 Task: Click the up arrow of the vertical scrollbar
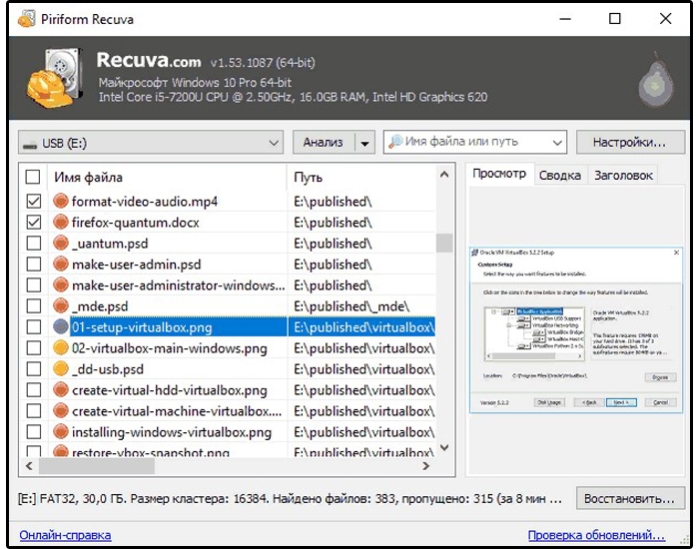(444, 175)
